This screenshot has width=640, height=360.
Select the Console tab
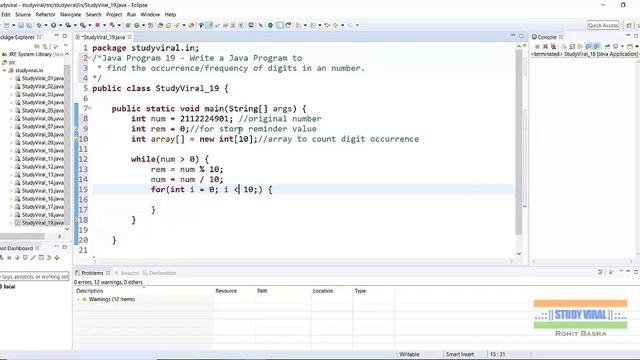point(547,37)
